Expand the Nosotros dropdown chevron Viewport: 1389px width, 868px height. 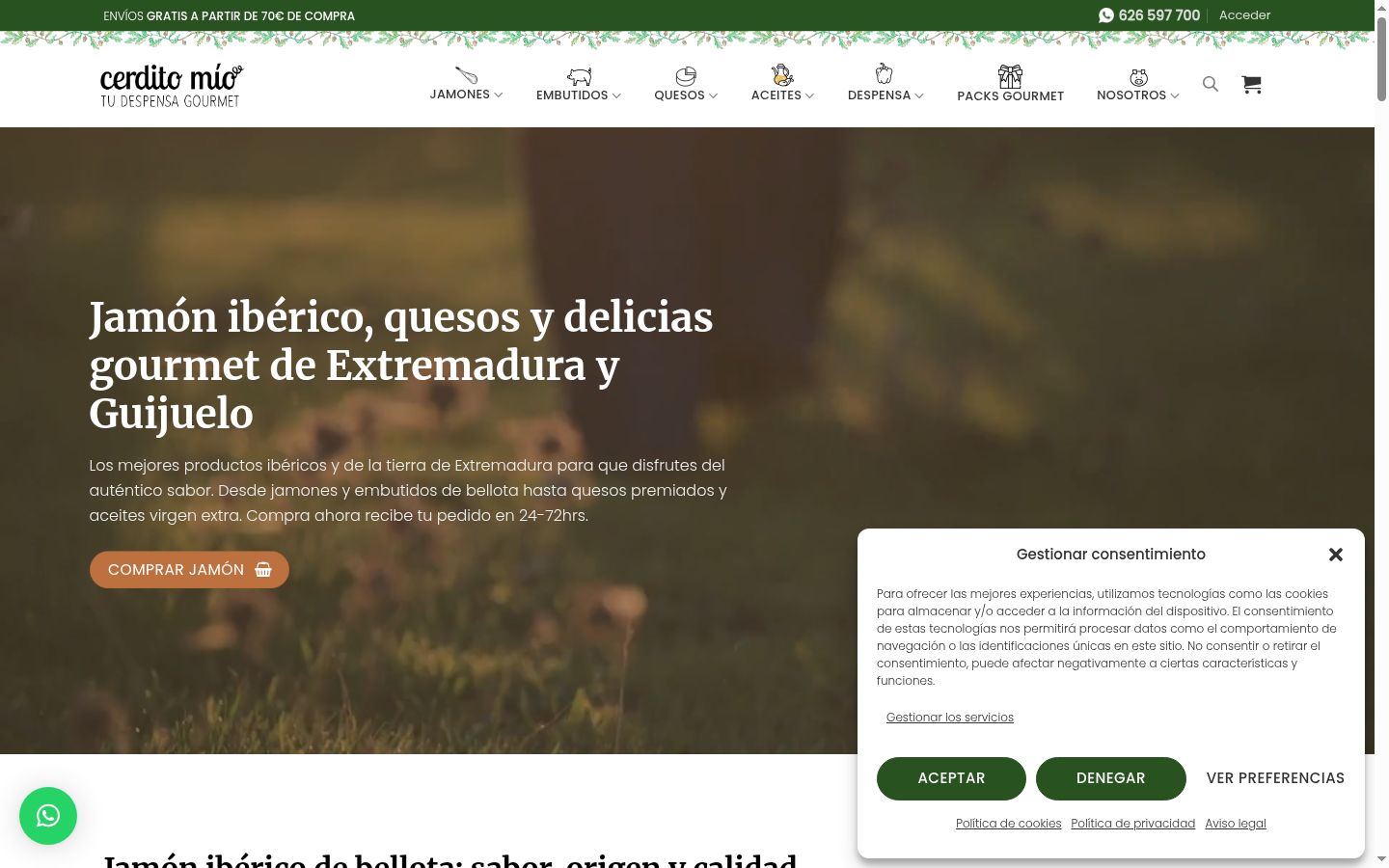tap(1175, 96)
